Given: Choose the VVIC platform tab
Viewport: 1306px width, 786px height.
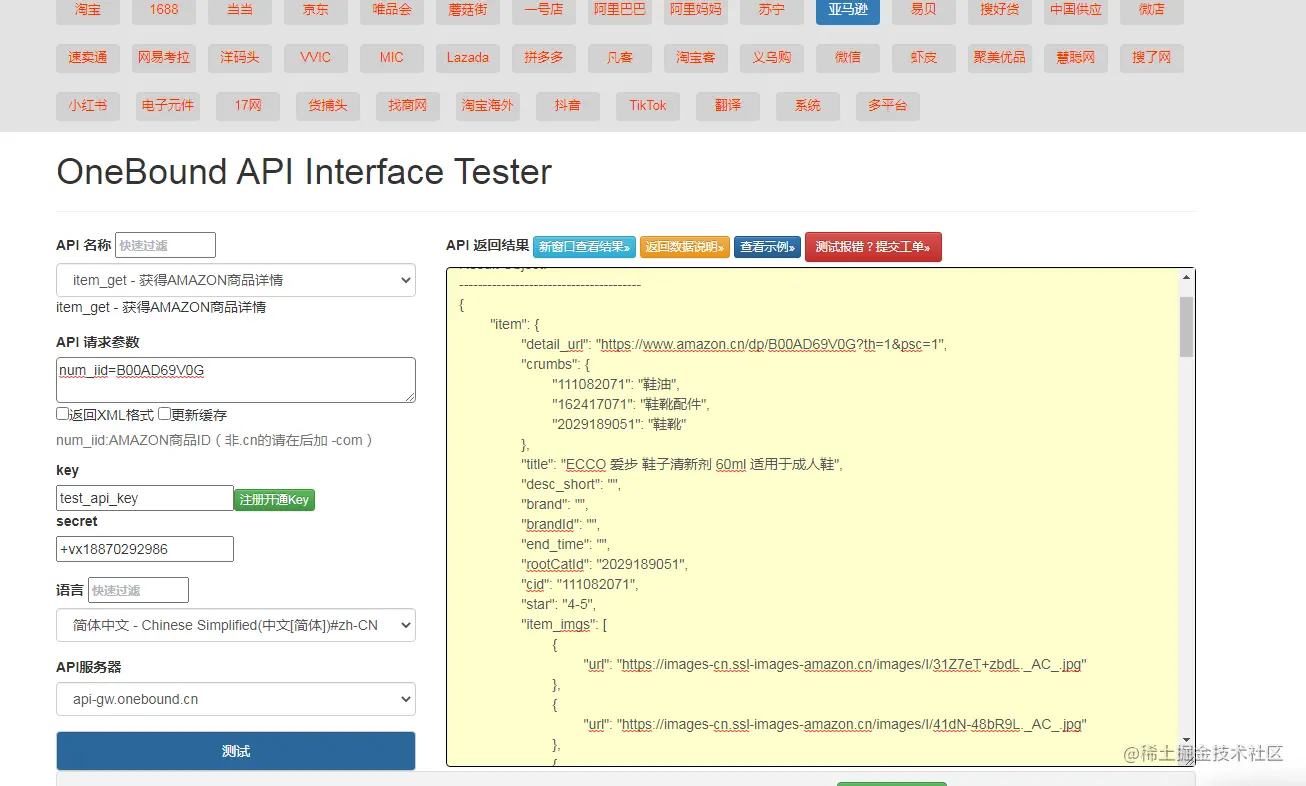Looking at the screenshot, I should pyautogui.click(x=316, y=58).
